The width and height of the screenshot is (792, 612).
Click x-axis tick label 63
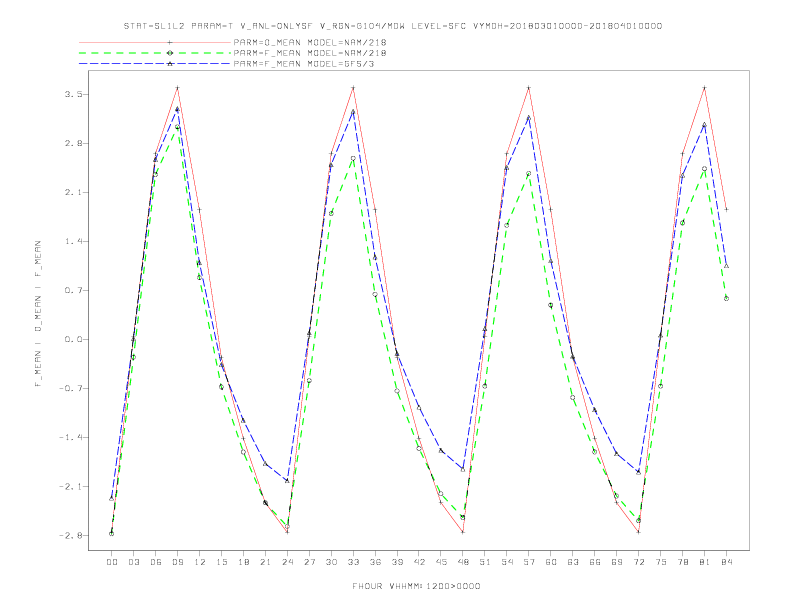pos(573,562)
